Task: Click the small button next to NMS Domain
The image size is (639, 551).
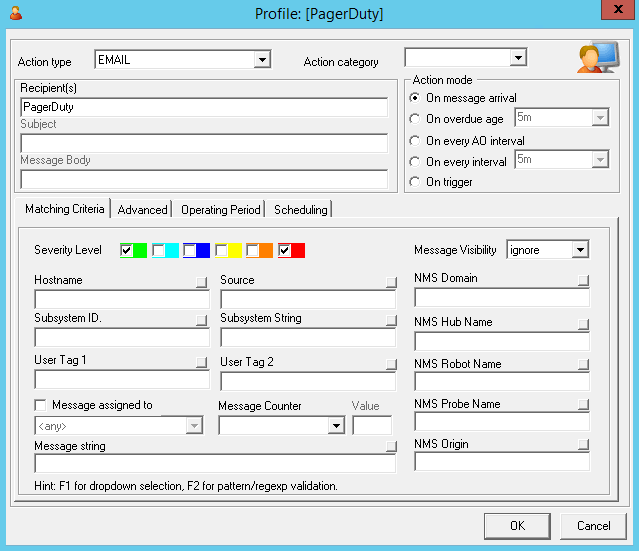Action: [x=583, y=281]
